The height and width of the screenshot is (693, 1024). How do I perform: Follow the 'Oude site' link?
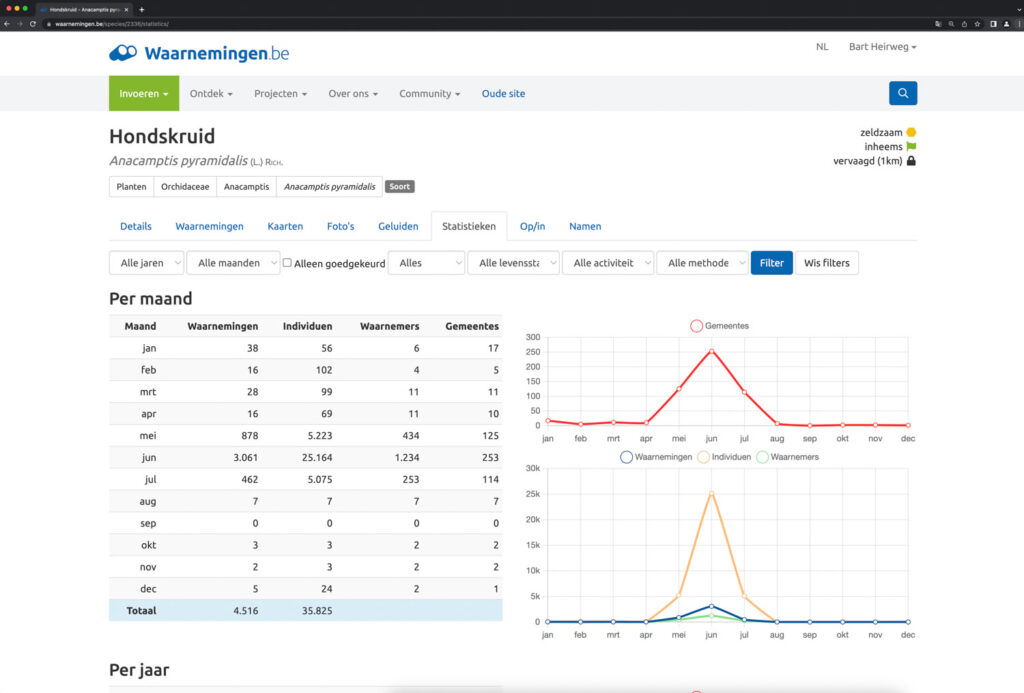coord(503,93)
